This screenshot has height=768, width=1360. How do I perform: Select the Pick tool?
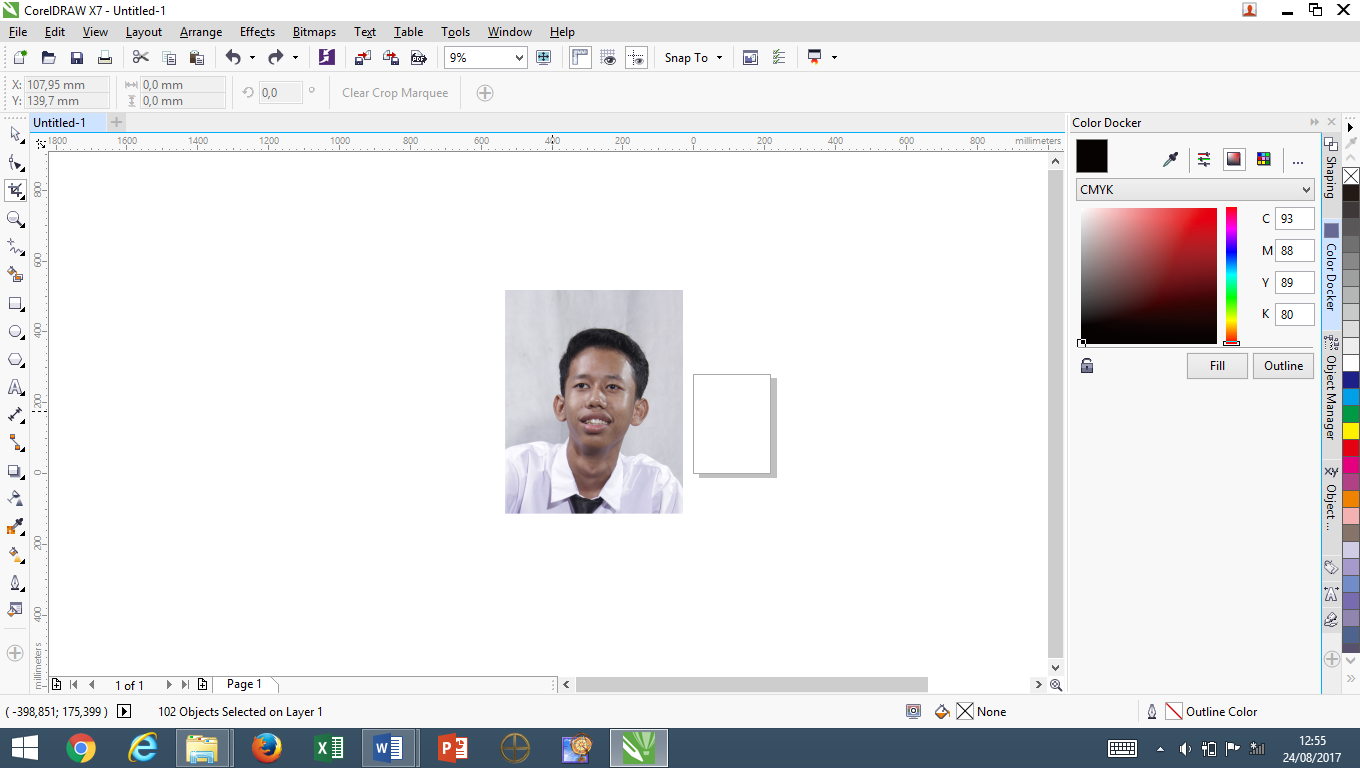(x=15, y=134)
